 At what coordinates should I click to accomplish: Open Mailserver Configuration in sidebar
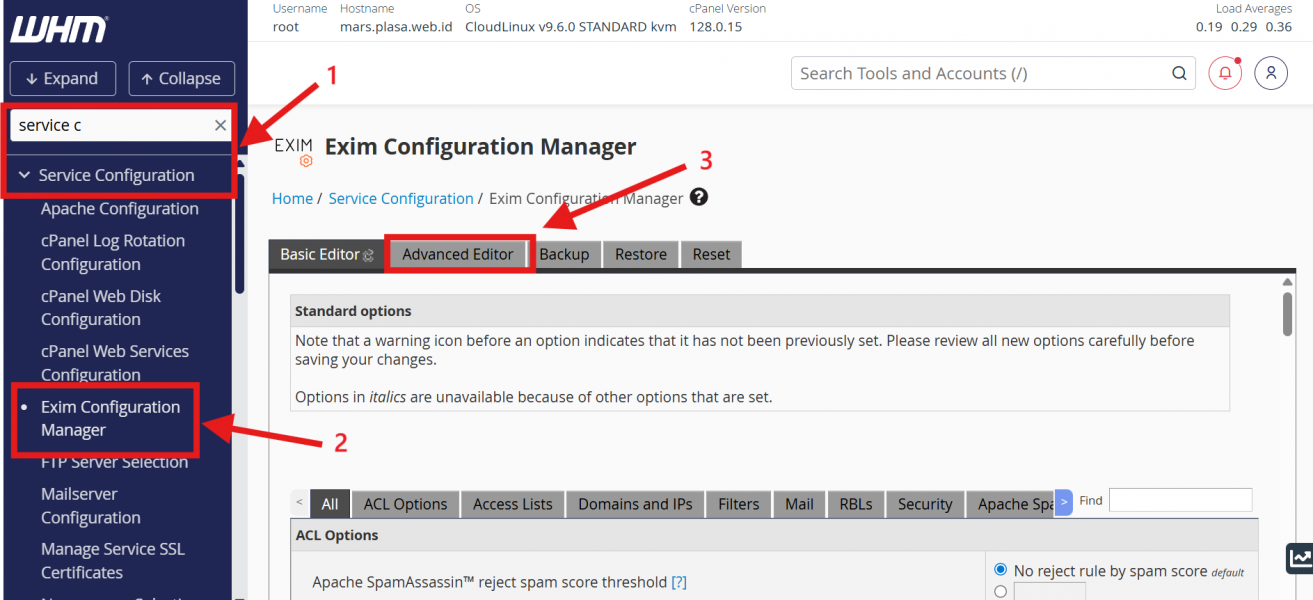(x=91, y=505)
